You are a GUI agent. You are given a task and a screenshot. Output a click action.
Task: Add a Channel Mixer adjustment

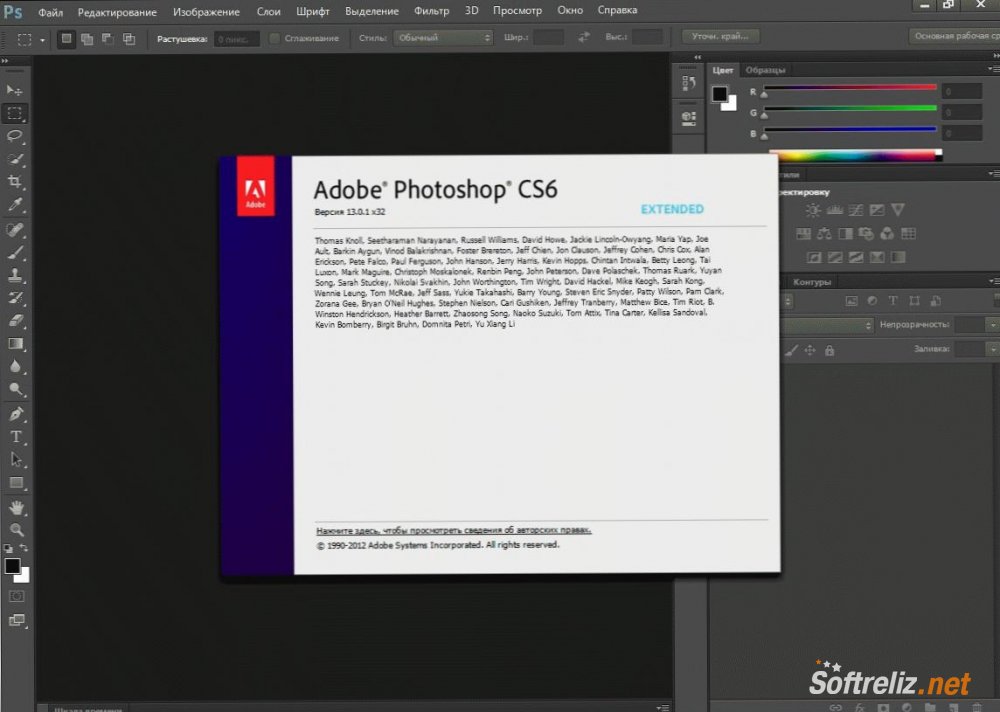[x=887, y=234]
